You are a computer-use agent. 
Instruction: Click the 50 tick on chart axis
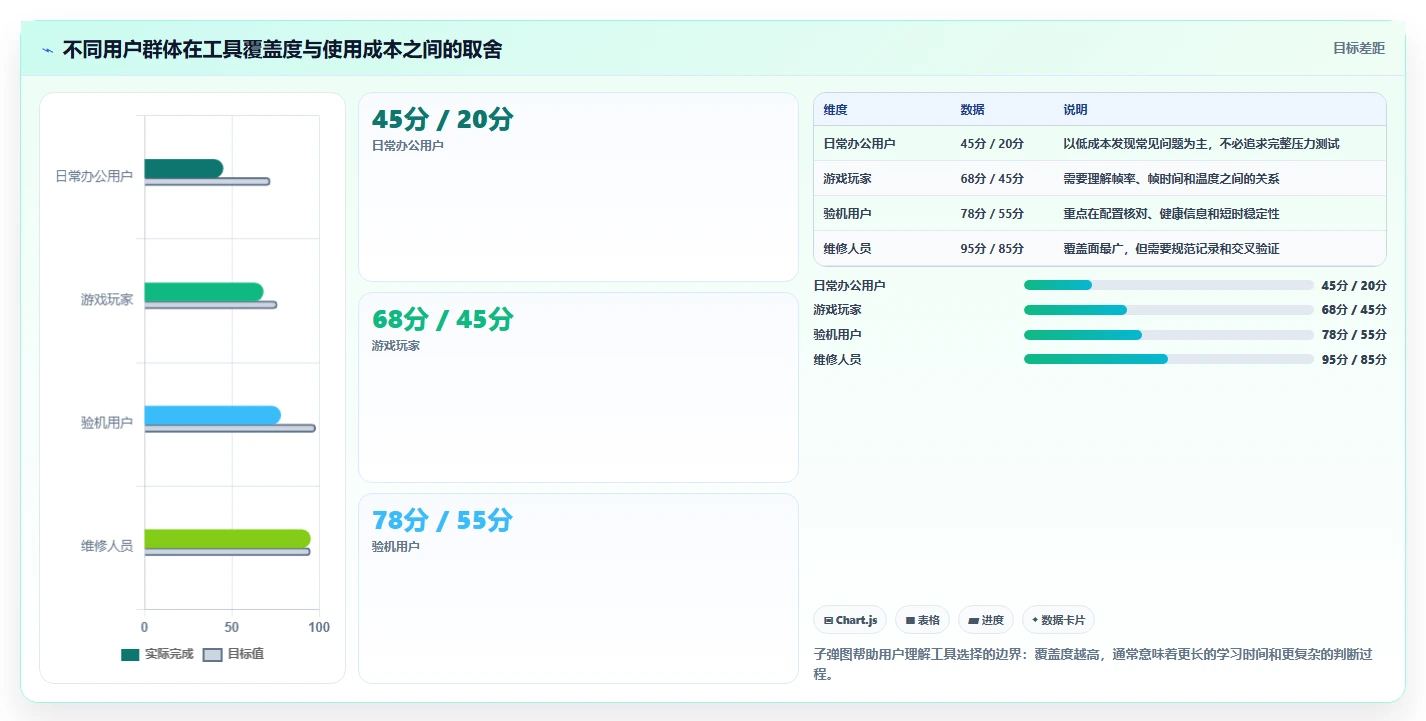coord(232,627)
